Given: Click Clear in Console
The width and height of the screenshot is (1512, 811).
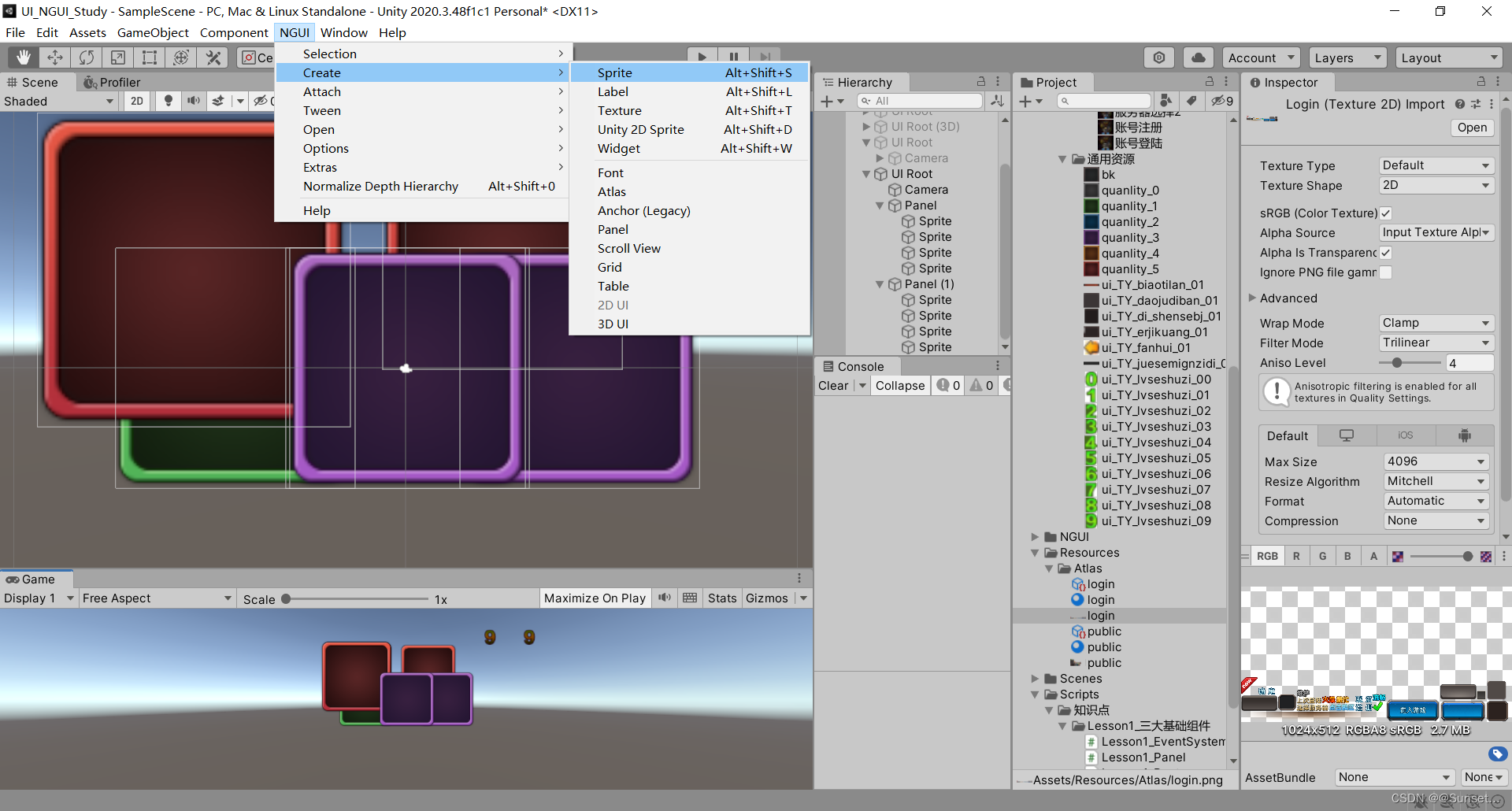Looking at the screenshot, I should (833, 386).
